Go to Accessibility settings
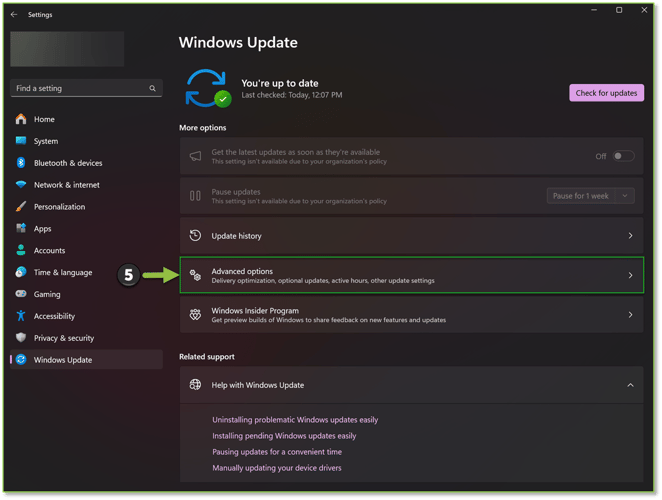662x500 pixels. (x=86, y=315)
